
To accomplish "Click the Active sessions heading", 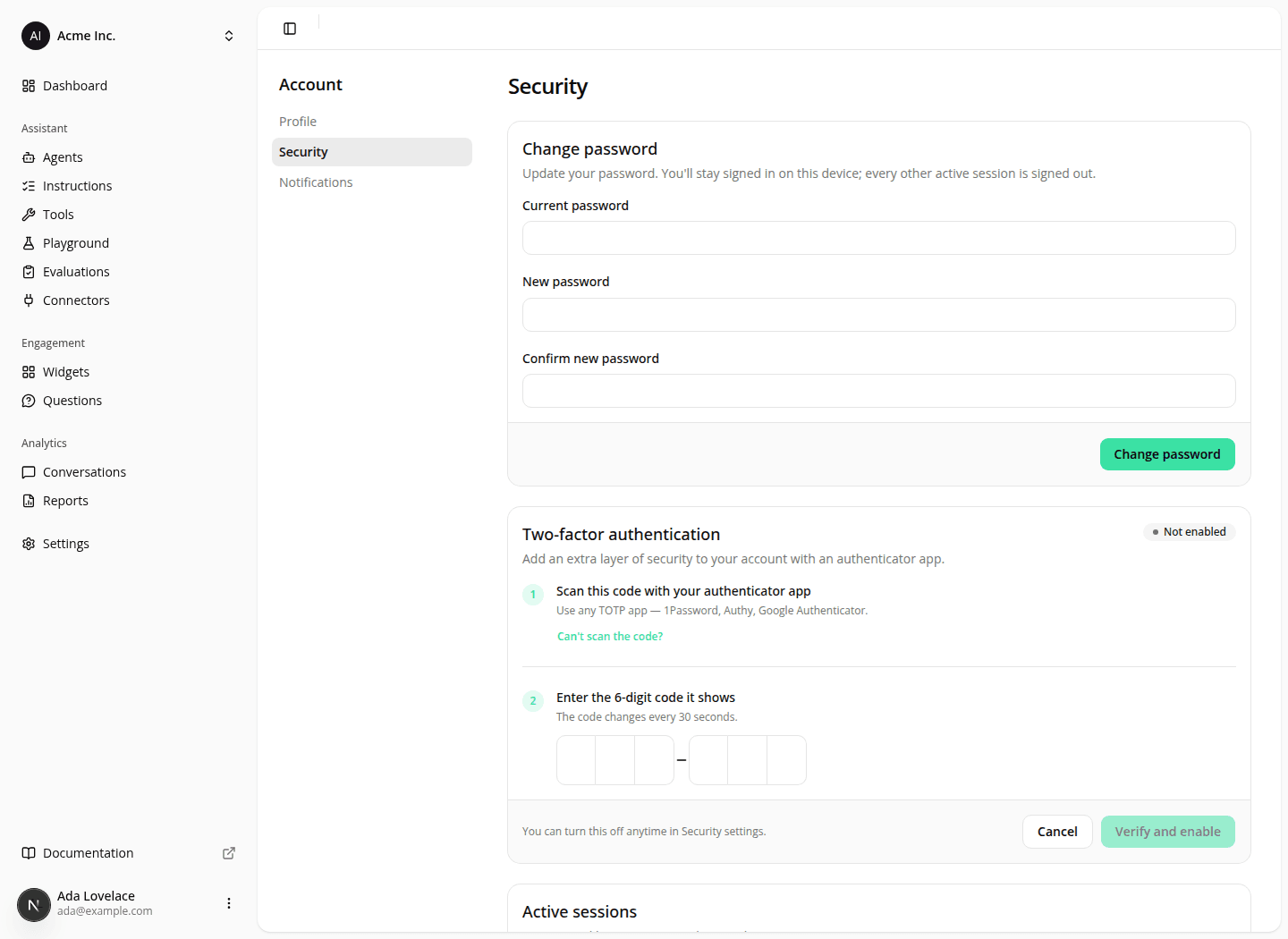I will pyautogui.click(x=580, y=912).
